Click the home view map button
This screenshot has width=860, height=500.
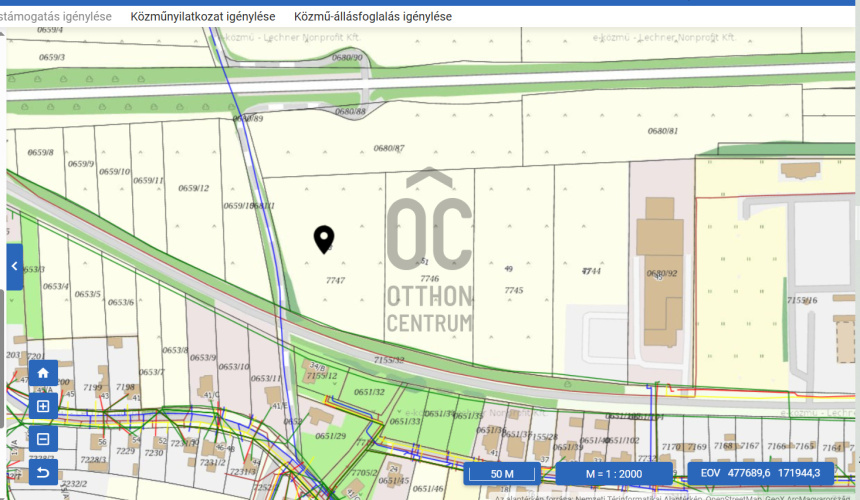[43, 373]
